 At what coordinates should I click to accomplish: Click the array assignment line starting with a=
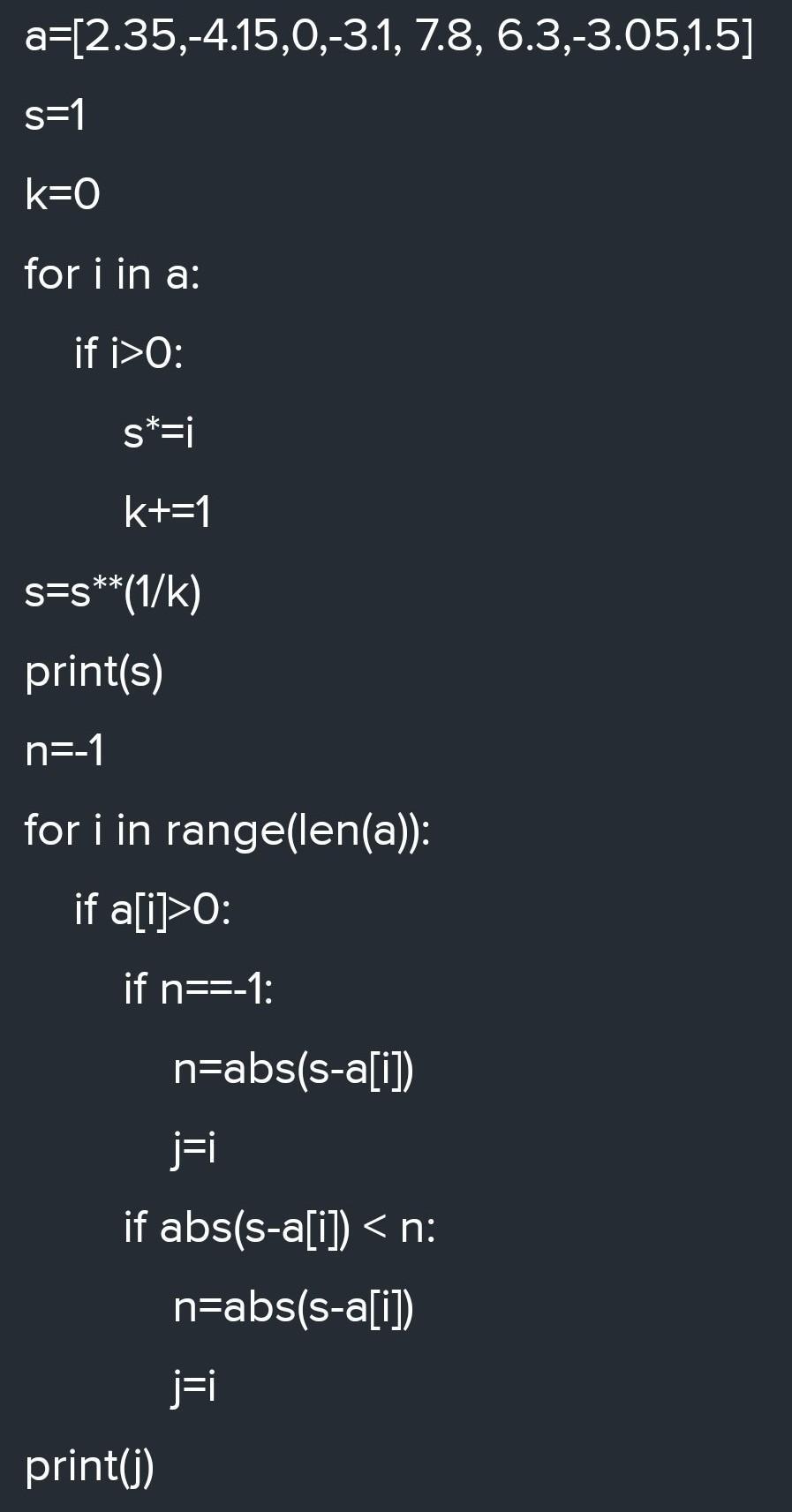tap(389, 38)
